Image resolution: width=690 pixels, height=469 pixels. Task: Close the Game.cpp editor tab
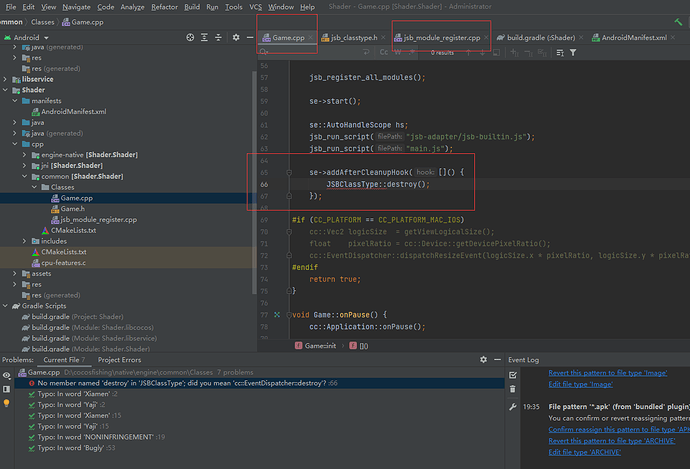click(x=311, y=38)
